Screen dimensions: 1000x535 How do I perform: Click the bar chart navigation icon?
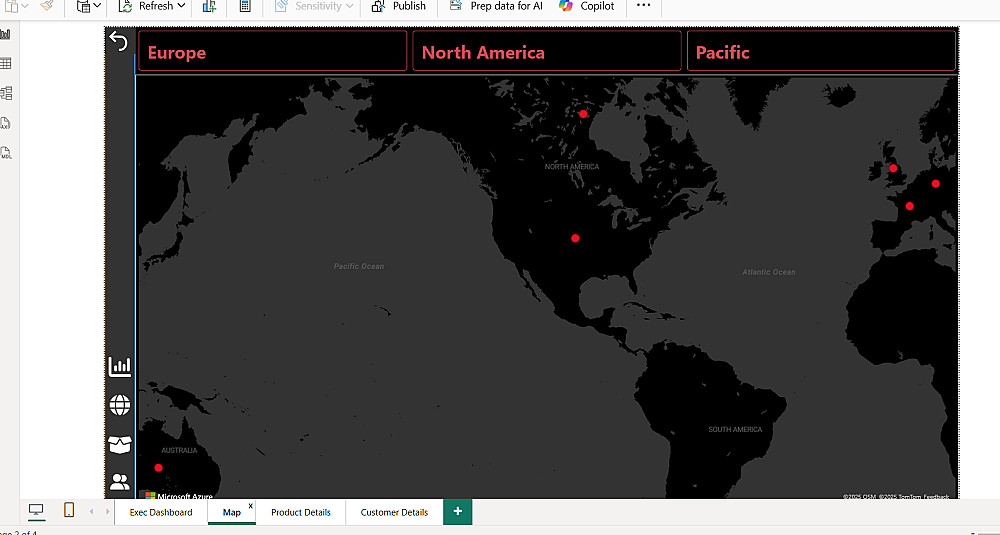(120, 367)
